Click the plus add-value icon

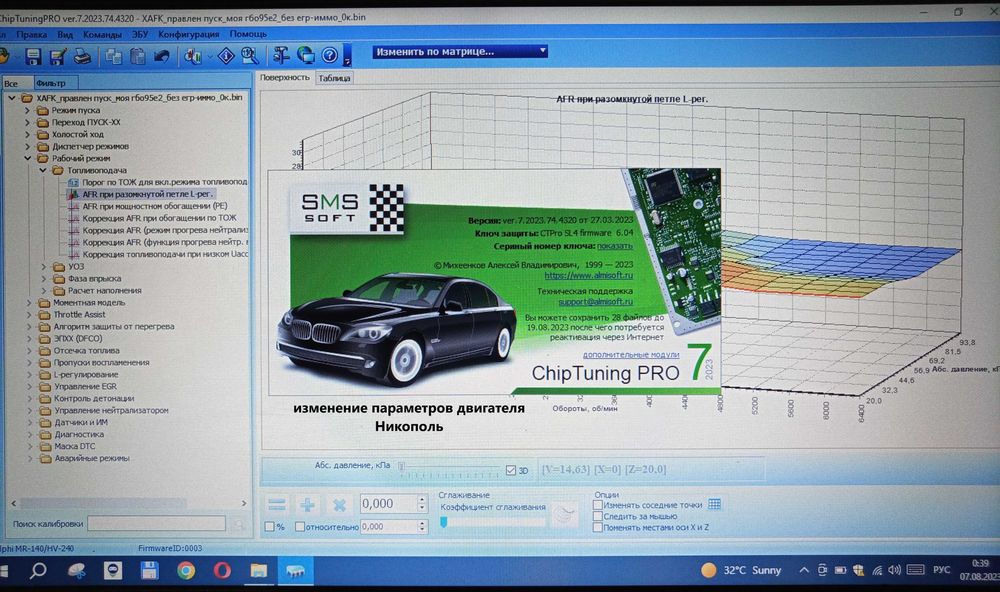[307, 505]
